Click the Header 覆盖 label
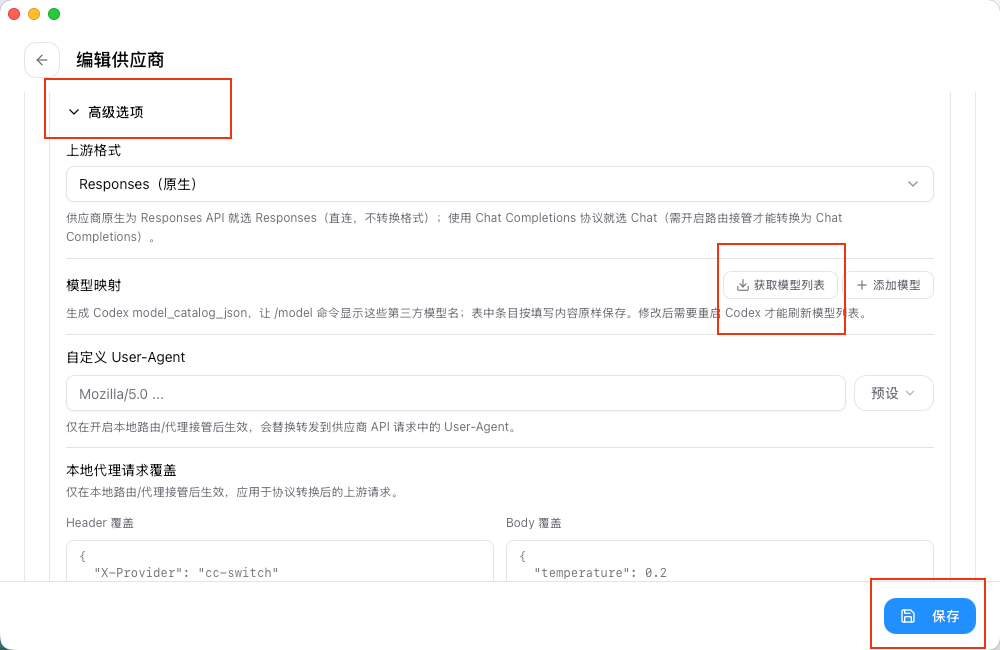The image size is (1000, 650). [100, 523]
